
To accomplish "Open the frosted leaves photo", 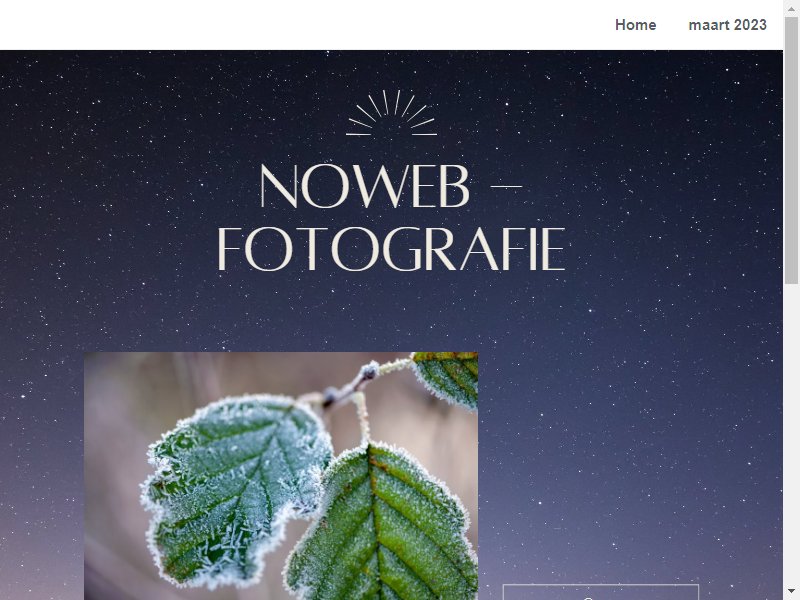I will (x=281, y=476).
